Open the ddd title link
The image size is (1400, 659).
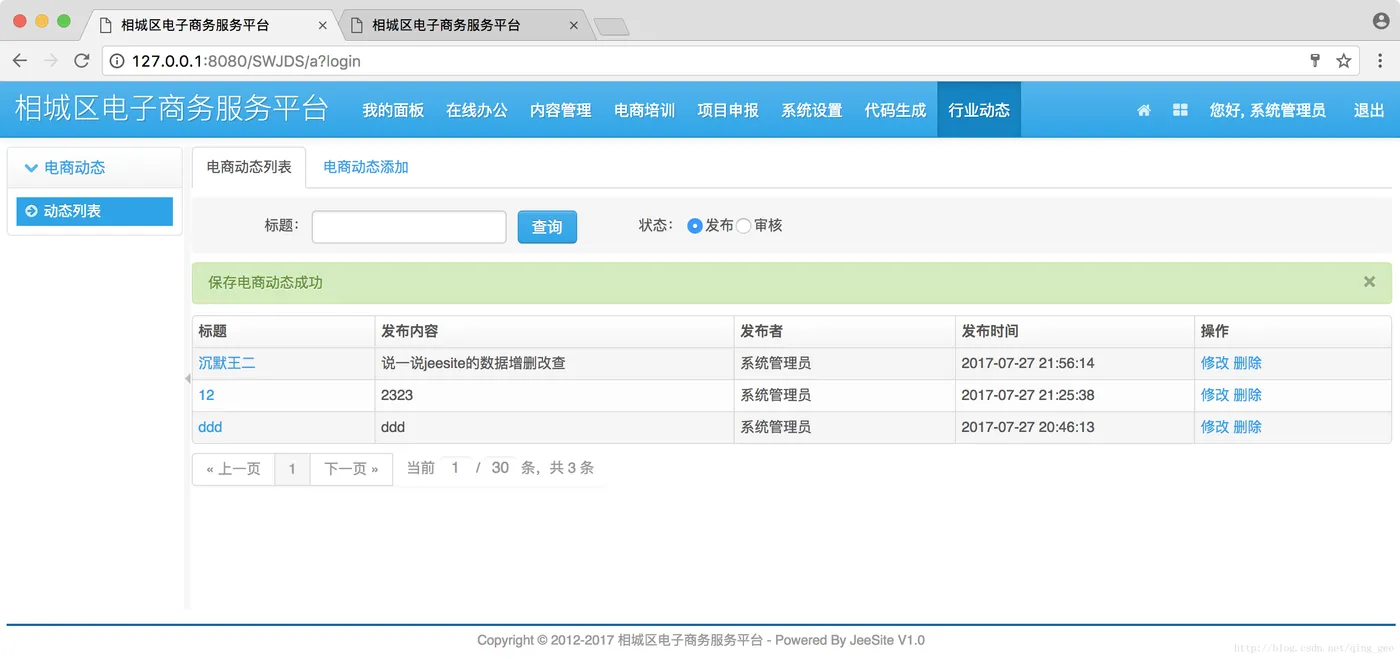tap(210, 427)
